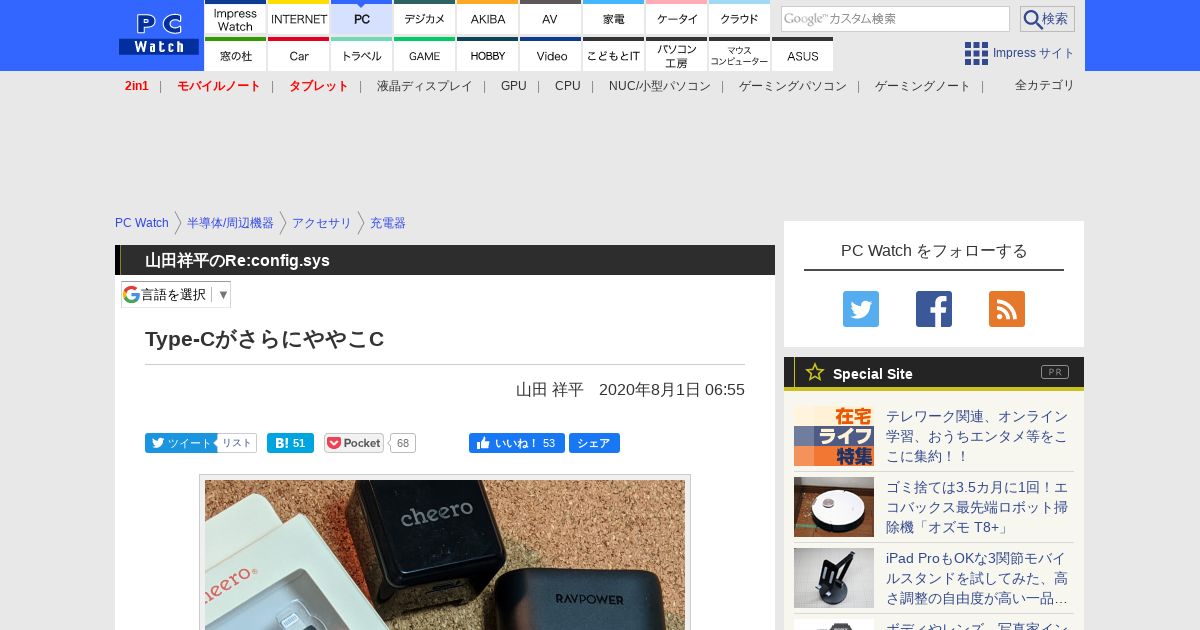Click the Twitter リスト button
Image resolution: width=1200 pixels, height=630 pixels.
237,443
